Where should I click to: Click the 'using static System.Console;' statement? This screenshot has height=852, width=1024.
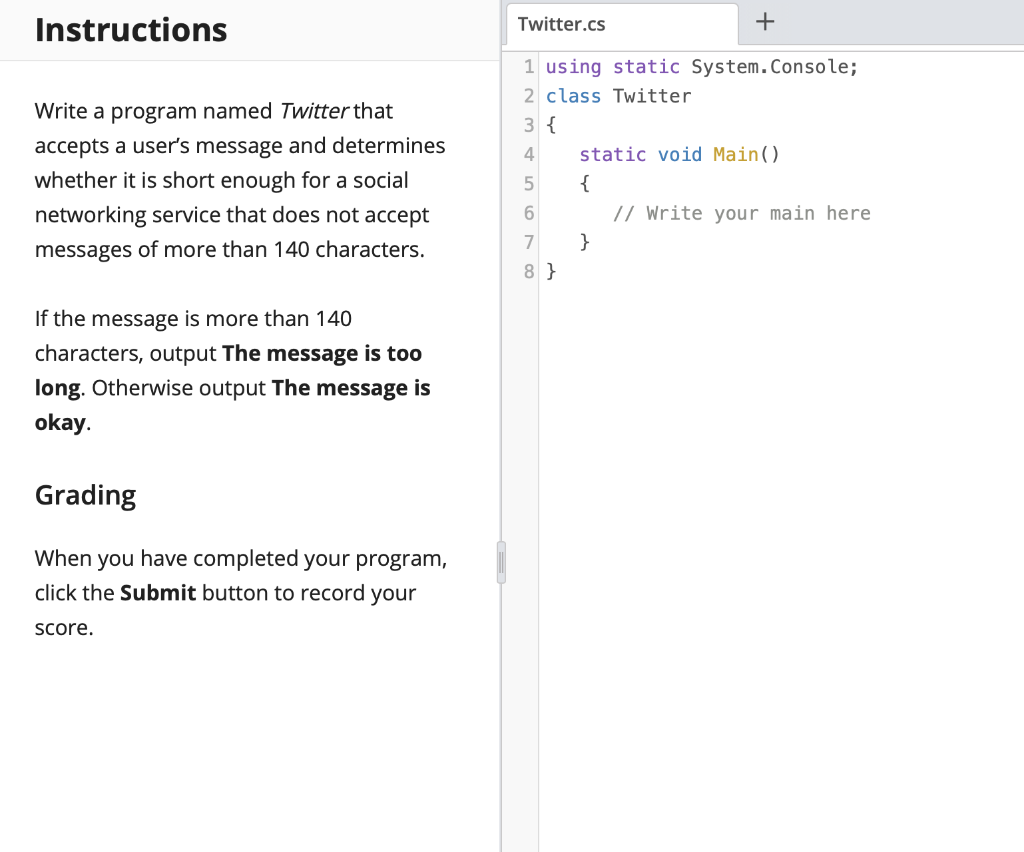(700, 66)
